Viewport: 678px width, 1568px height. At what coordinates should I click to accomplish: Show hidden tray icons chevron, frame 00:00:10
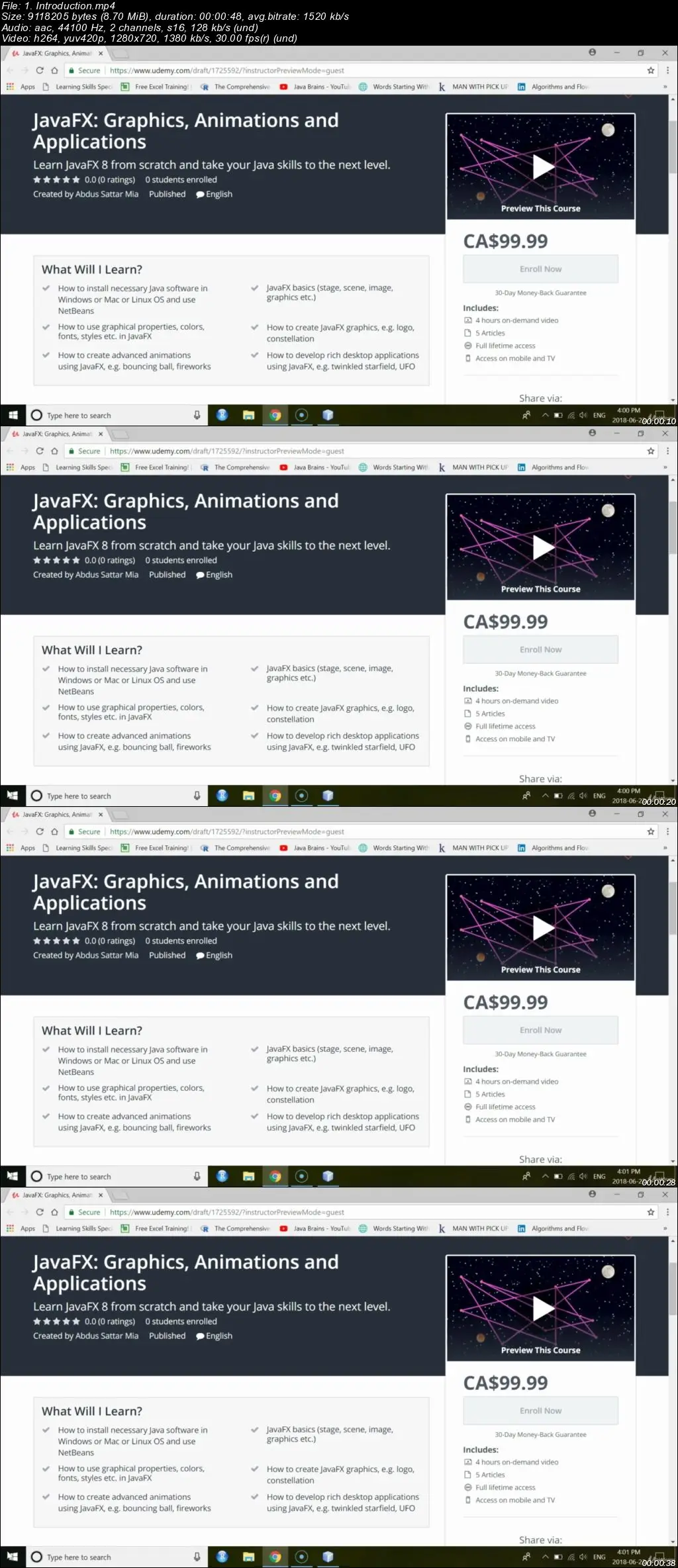click(545, 415)
